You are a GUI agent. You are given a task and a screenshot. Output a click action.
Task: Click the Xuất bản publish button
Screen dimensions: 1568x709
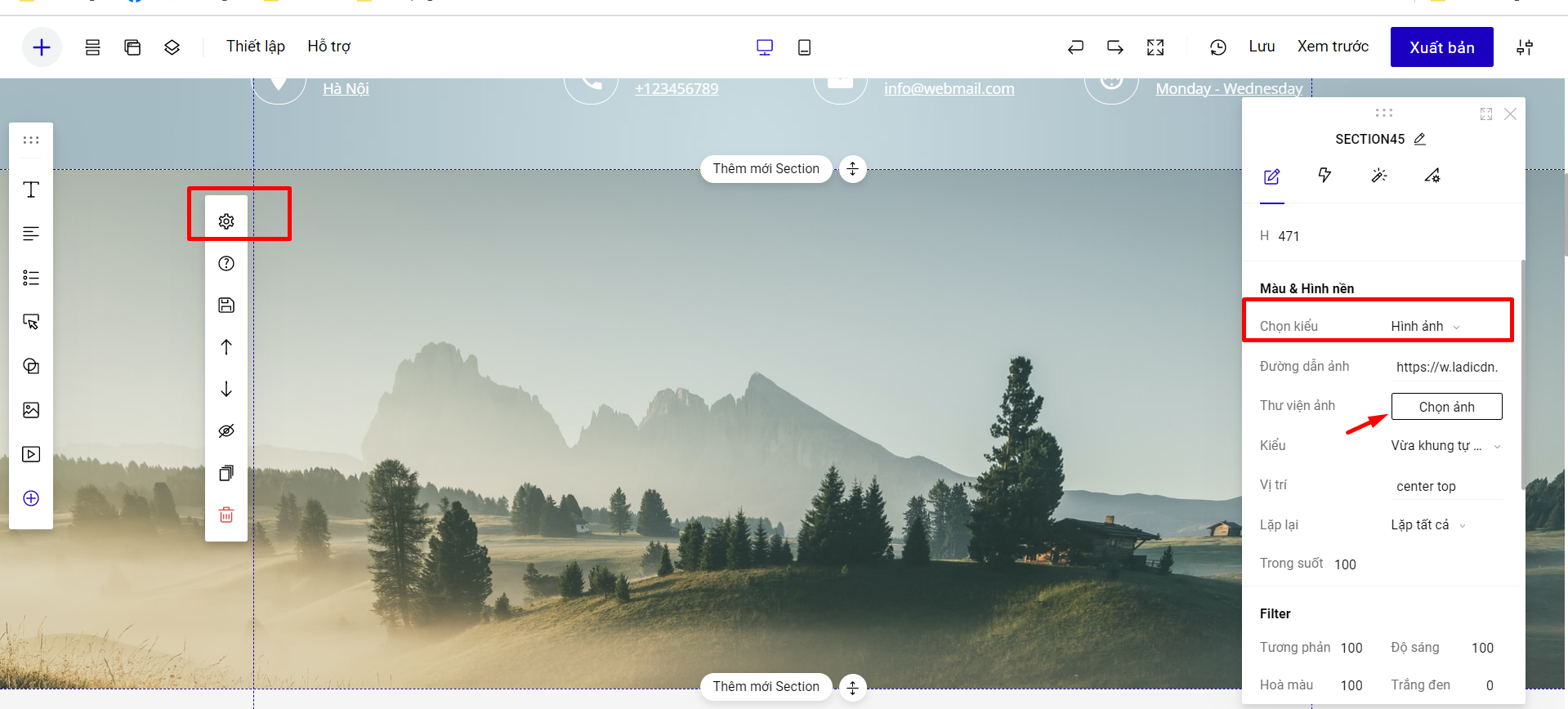tap(1441, 47)
